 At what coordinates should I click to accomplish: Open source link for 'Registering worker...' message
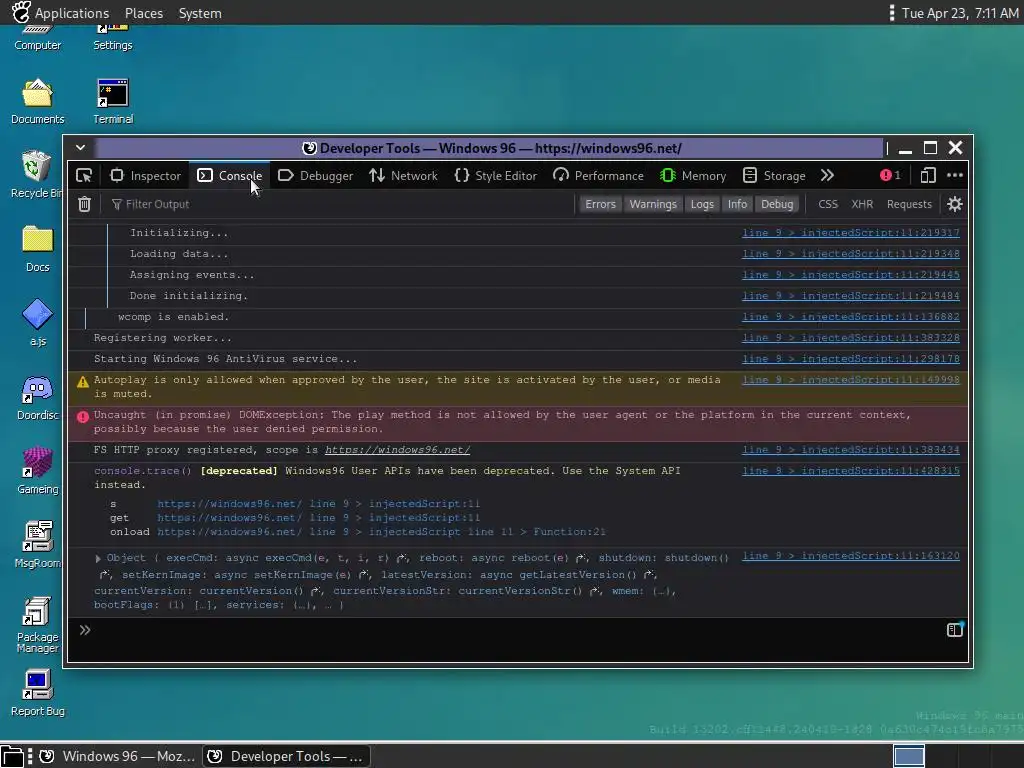pyautogui.click(x=850, y=338)
